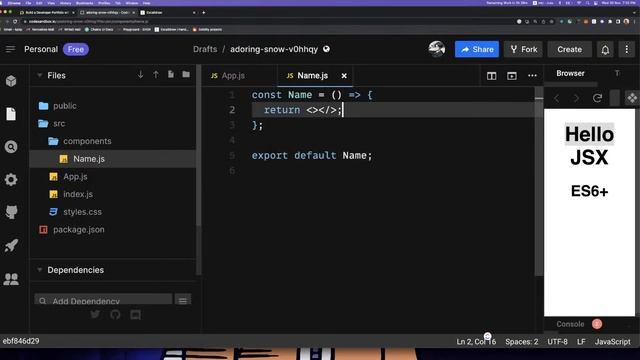Click the Free plan badge
The height and width of the screenshot is (360, 640).
click(x=76, y=49)
